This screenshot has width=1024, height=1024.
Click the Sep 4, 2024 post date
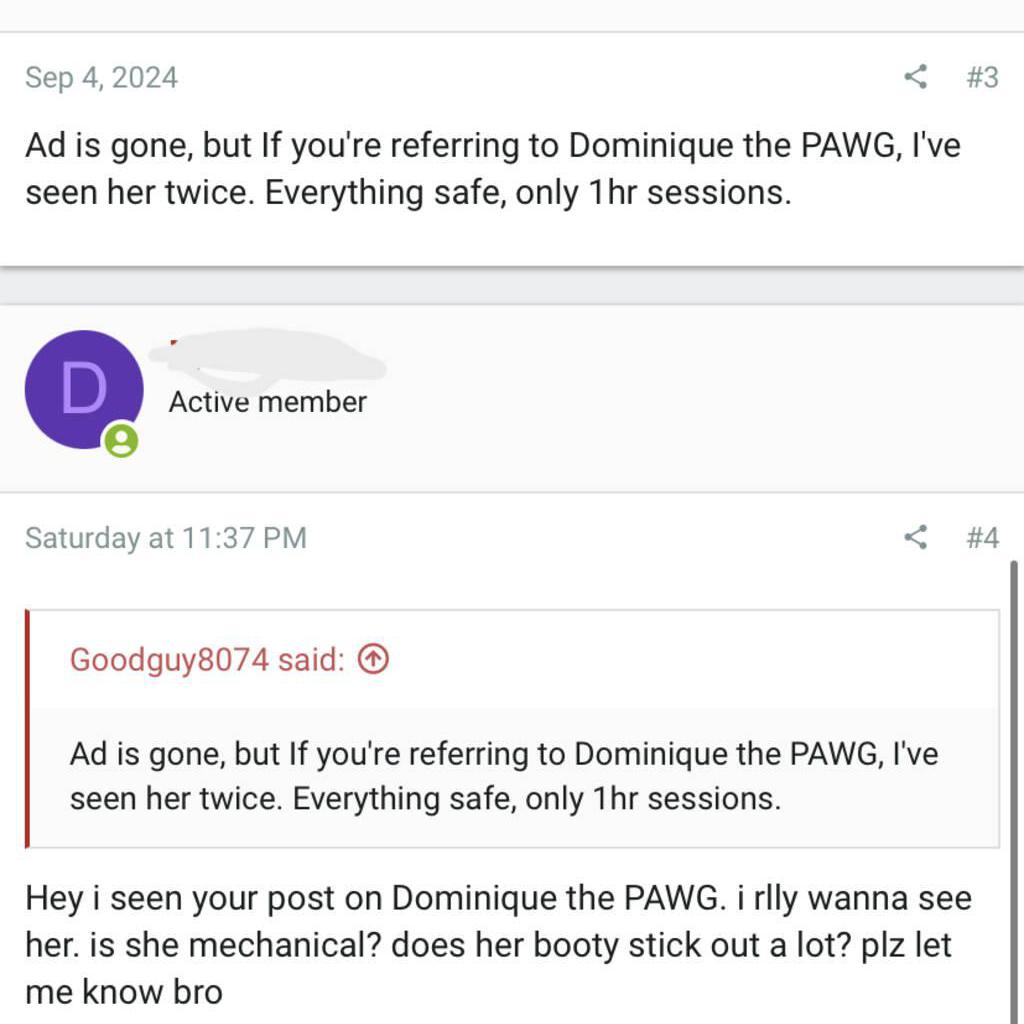101,77
